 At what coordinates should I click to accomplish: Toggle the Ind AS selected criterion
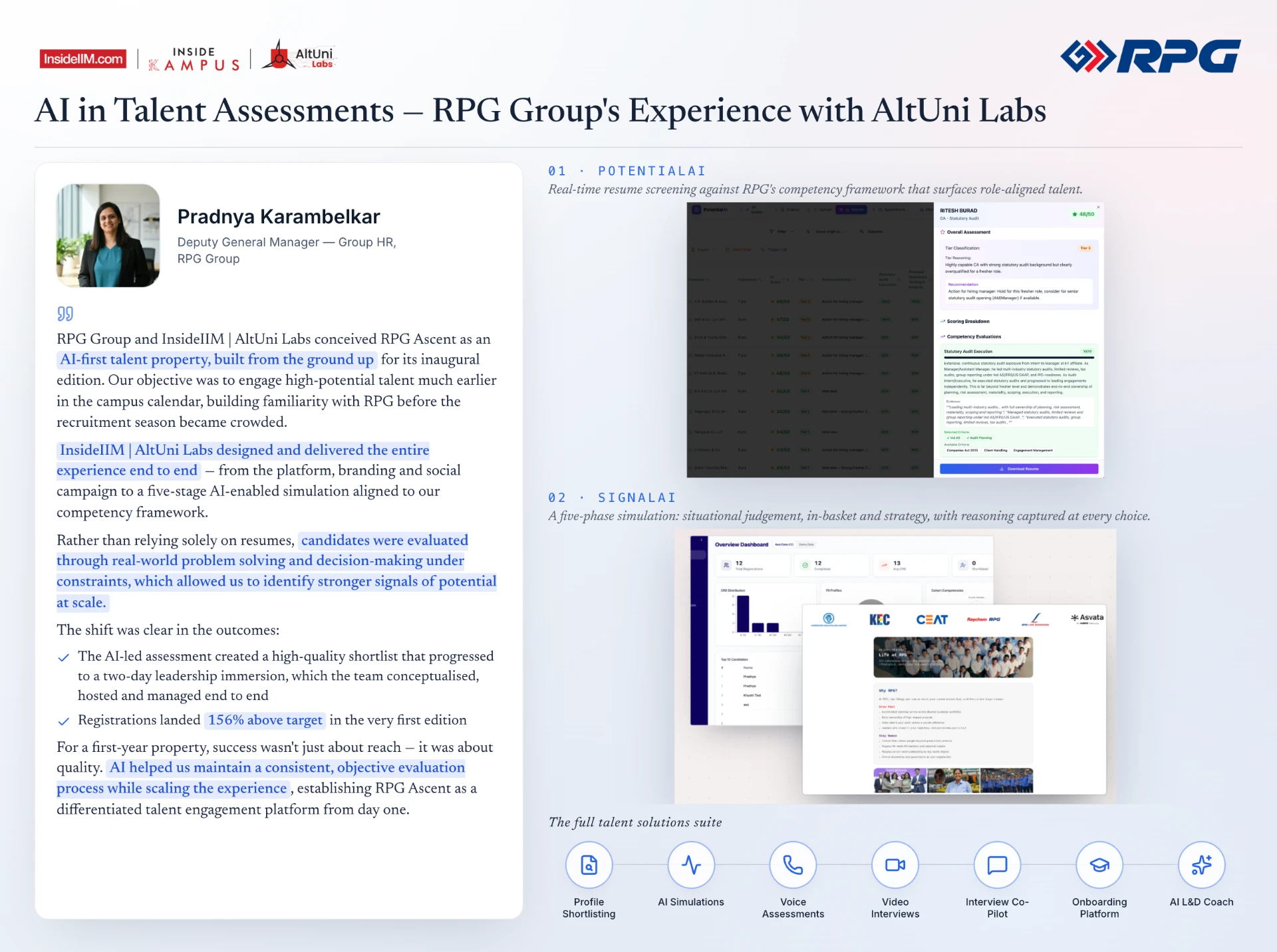coord(954,437)
